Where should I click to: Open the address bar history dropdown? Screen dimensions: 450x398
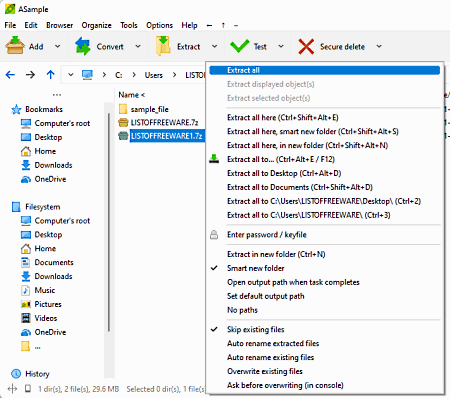[x=71, y=75]
